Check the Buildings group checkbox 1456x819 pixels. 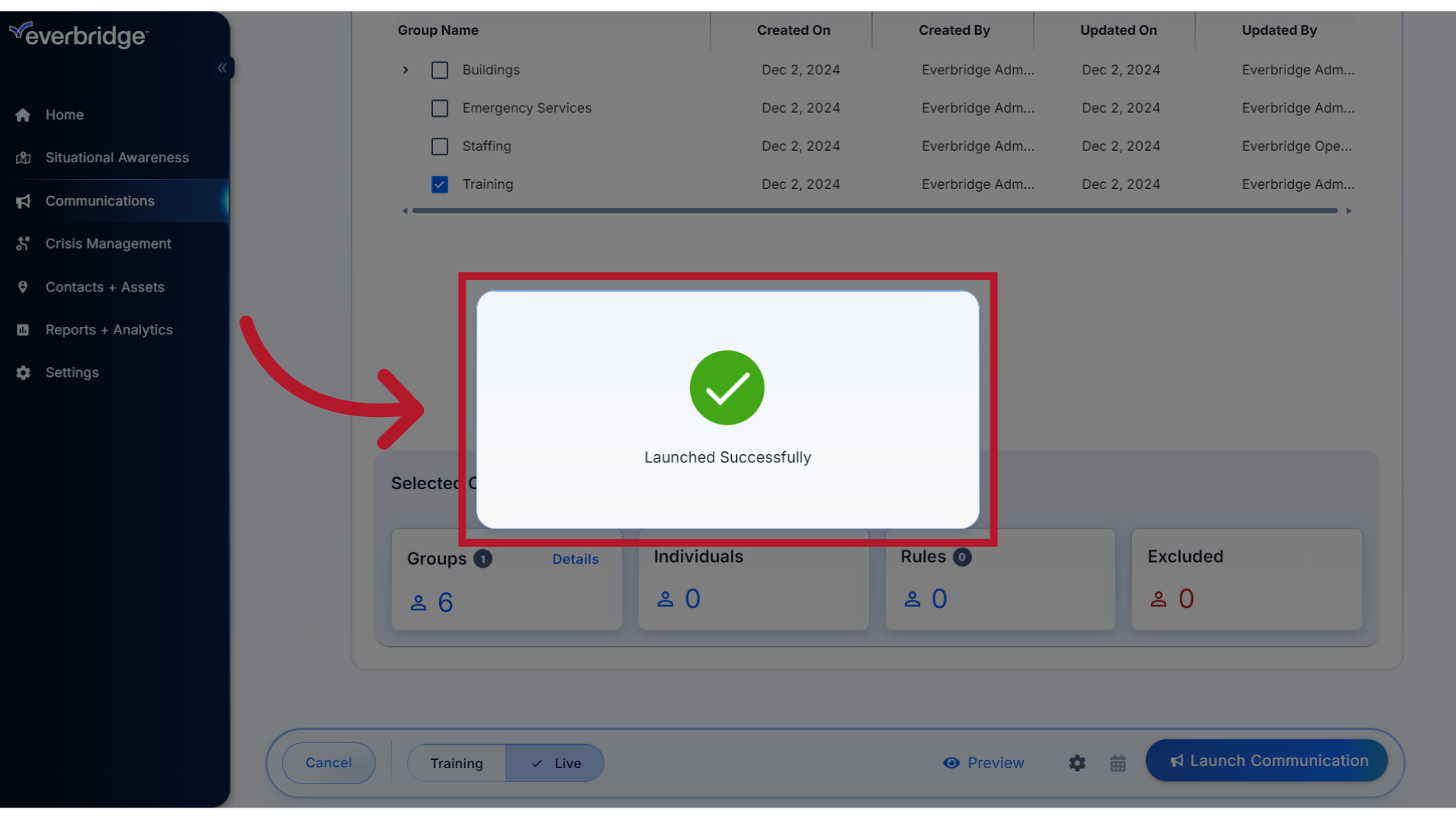coord(440,70)
